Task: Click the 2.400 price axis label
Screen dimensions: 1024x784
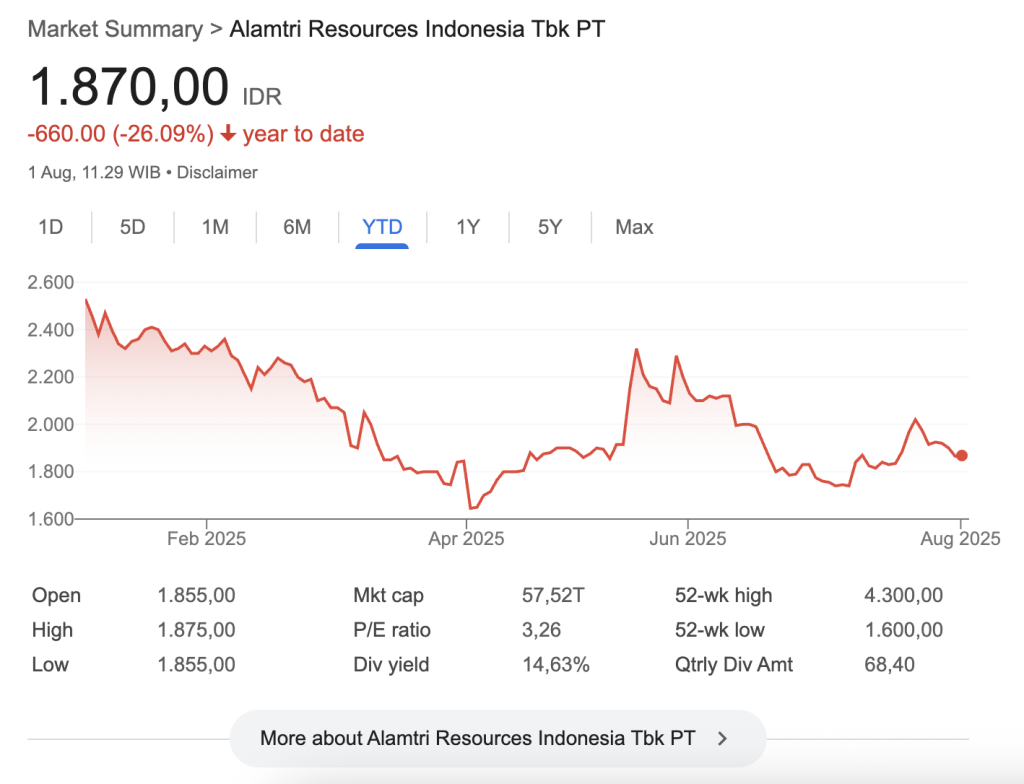Action: pos(51,330)
